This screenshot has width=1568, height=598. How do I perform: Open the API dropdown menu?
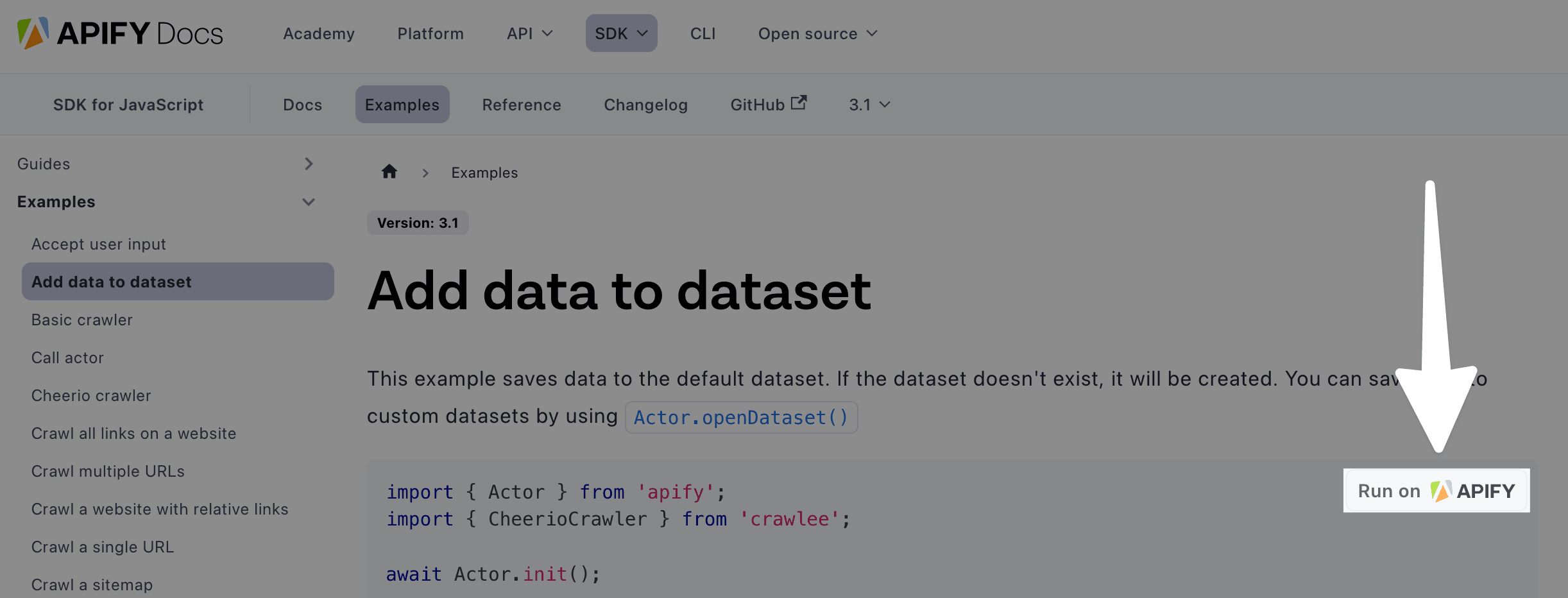[x=529, y=33]
